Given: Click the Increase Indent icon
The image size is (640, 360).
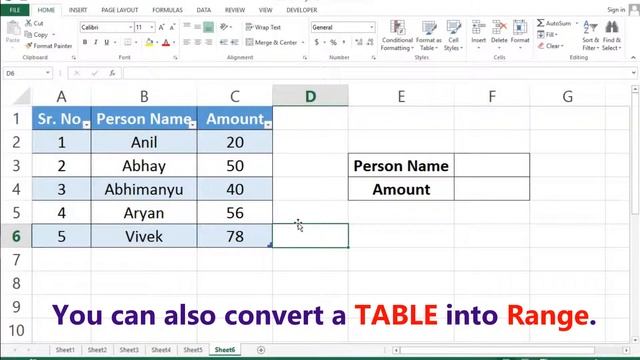Looking at the screenshot, I should 235,42.
